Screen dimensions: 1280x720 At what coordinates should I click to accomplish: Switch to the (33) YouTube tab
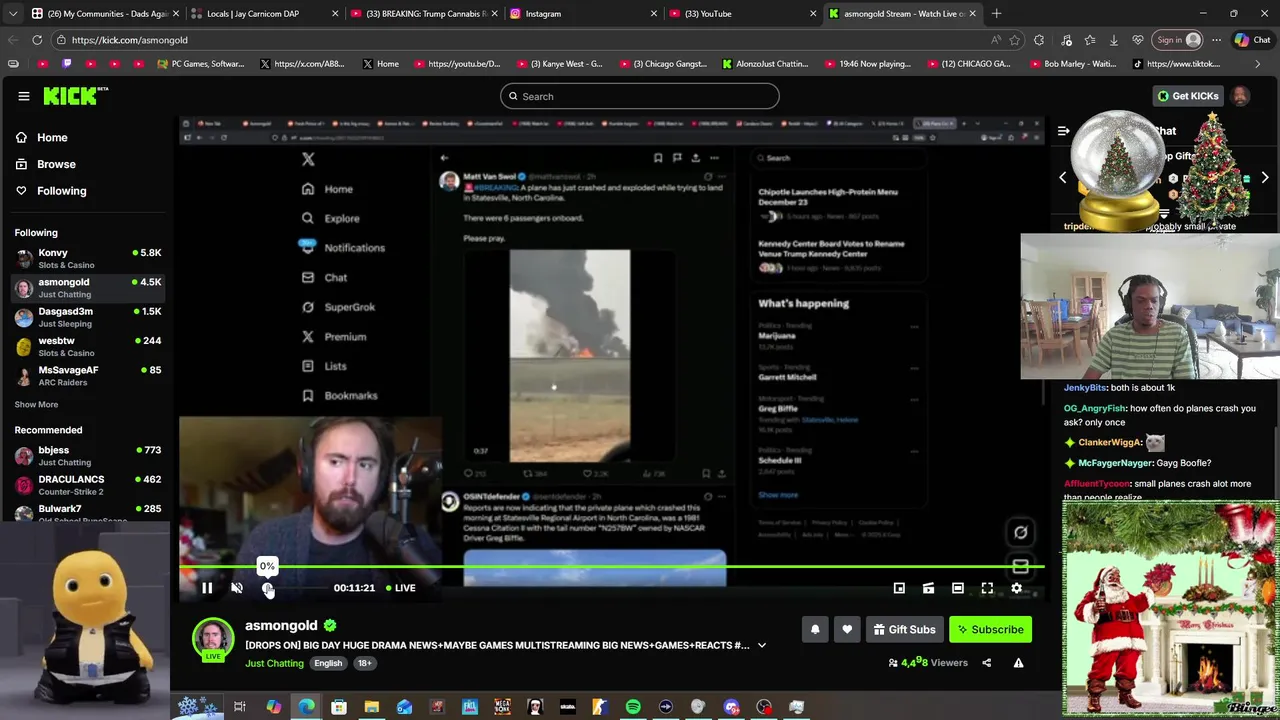click(741, 14)
